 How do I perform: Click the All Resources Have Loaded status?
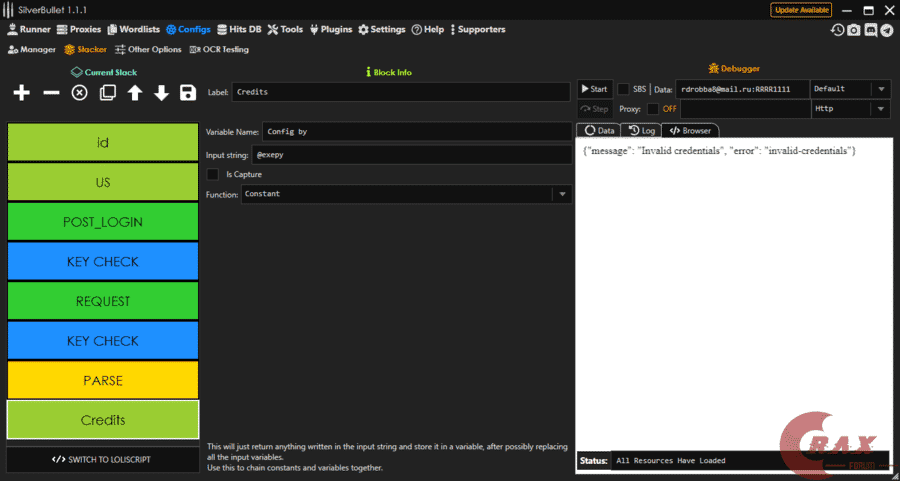pyautogui.click(x=670, y=460)
